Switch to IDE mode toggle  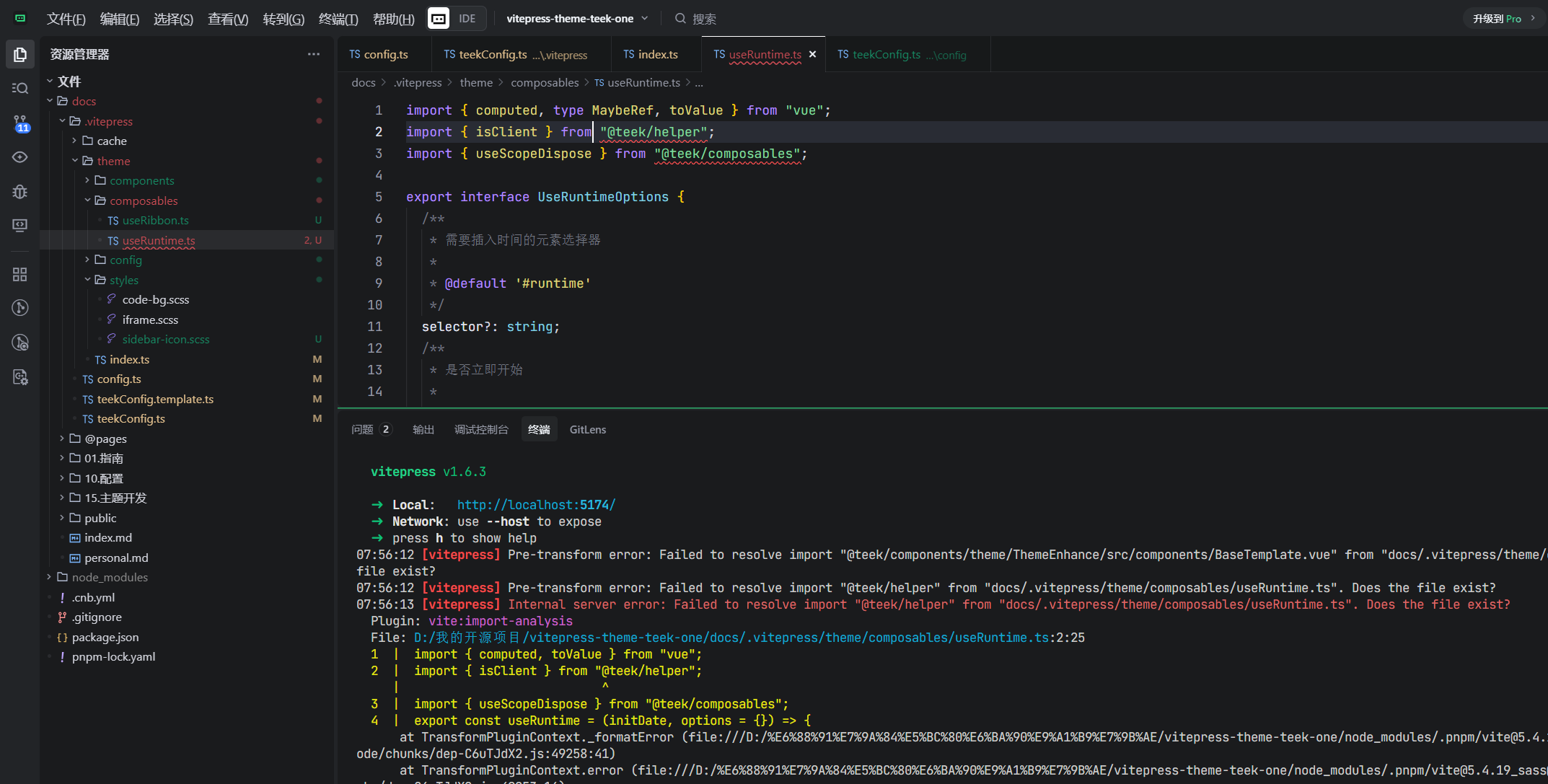pos(467,19)
